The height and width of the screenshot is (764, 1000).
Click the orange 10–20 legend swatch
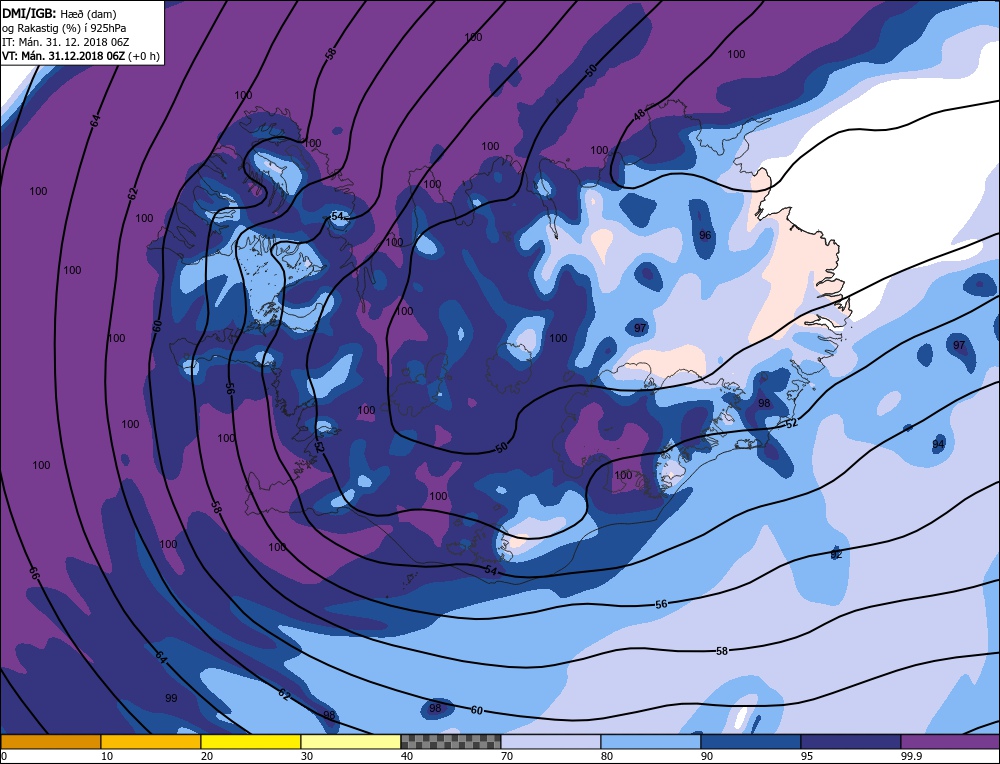tap(151, 741)
